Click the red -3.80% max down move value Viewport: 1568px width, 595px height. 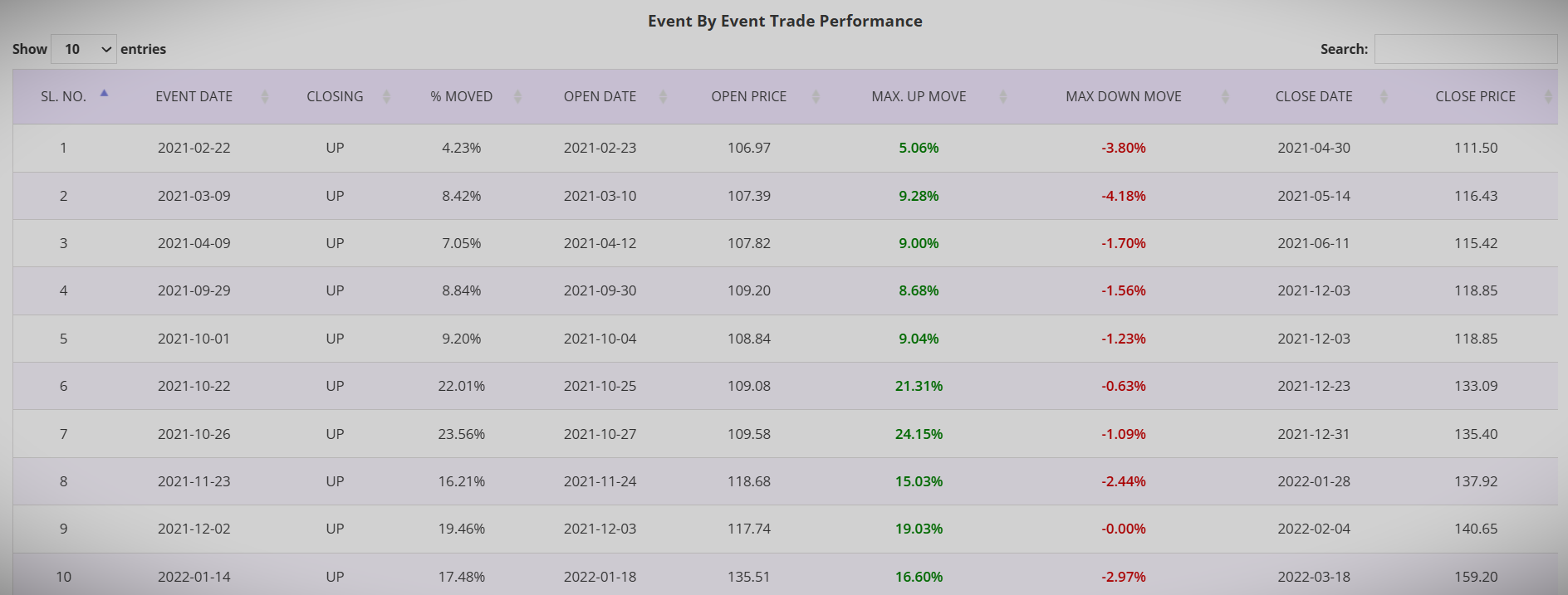(1124, 148)
